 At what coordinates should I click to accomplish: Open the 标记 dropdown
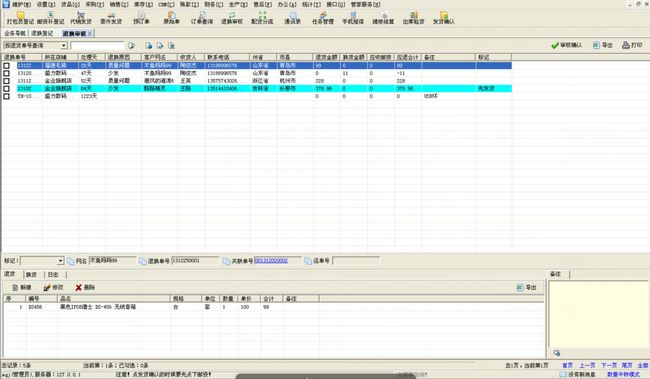pyautogui.click(x=61, y=261)
